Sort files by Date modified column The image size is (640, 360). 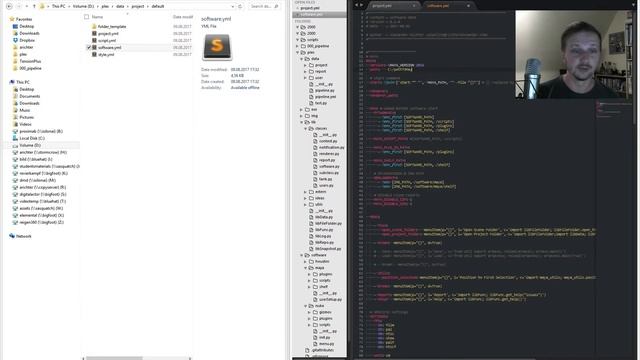tap(182, 17)
